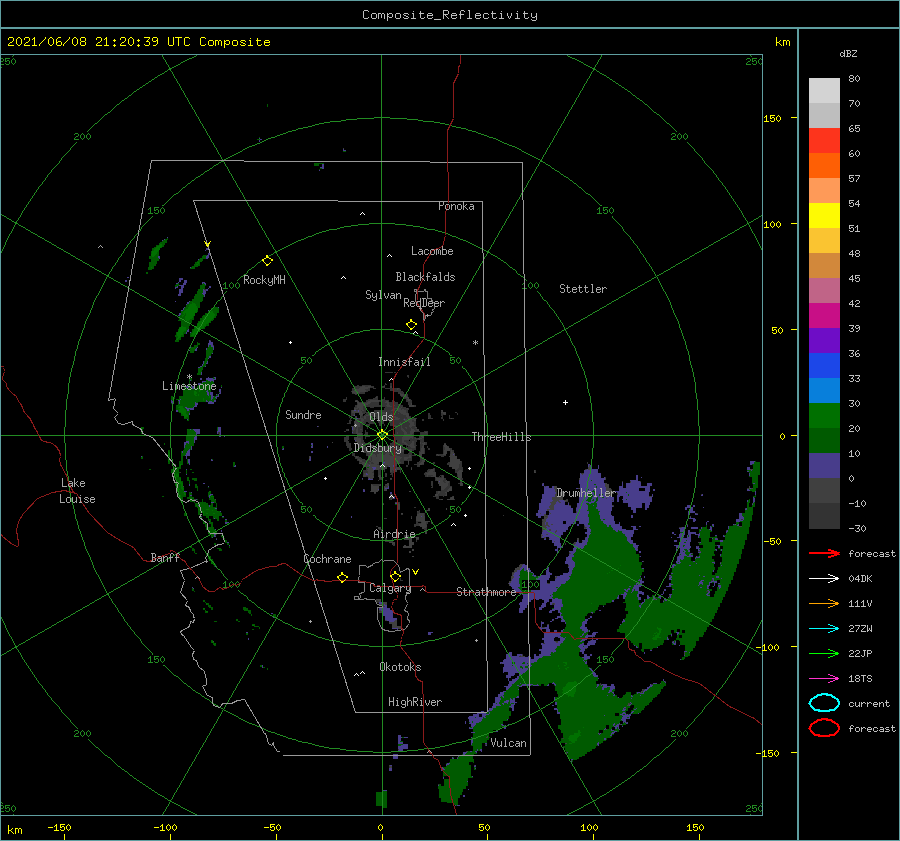Click the Olds label

[381, 417]
